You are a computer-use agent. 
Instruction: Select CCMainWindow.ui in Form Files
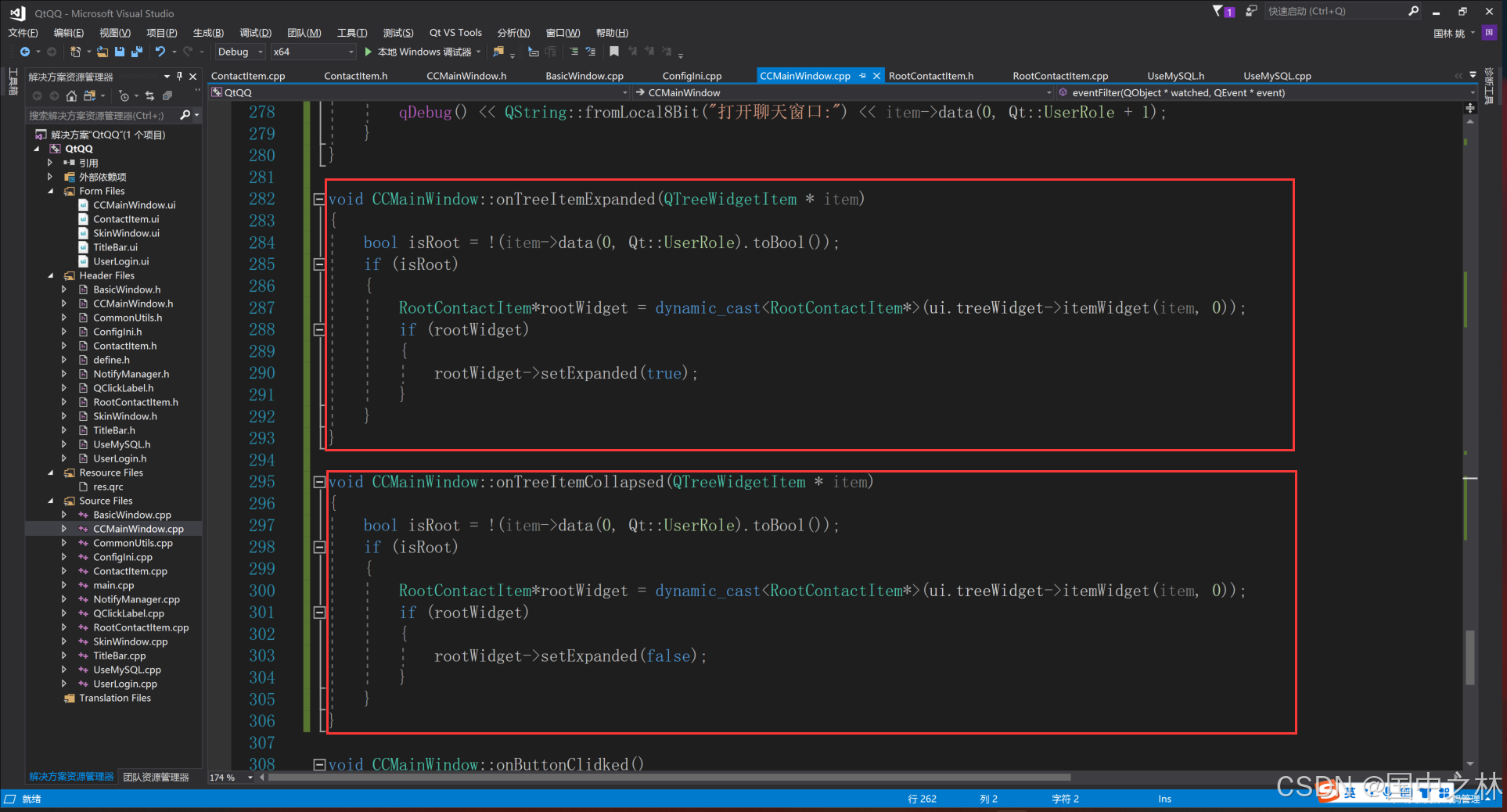coord(134,205)
